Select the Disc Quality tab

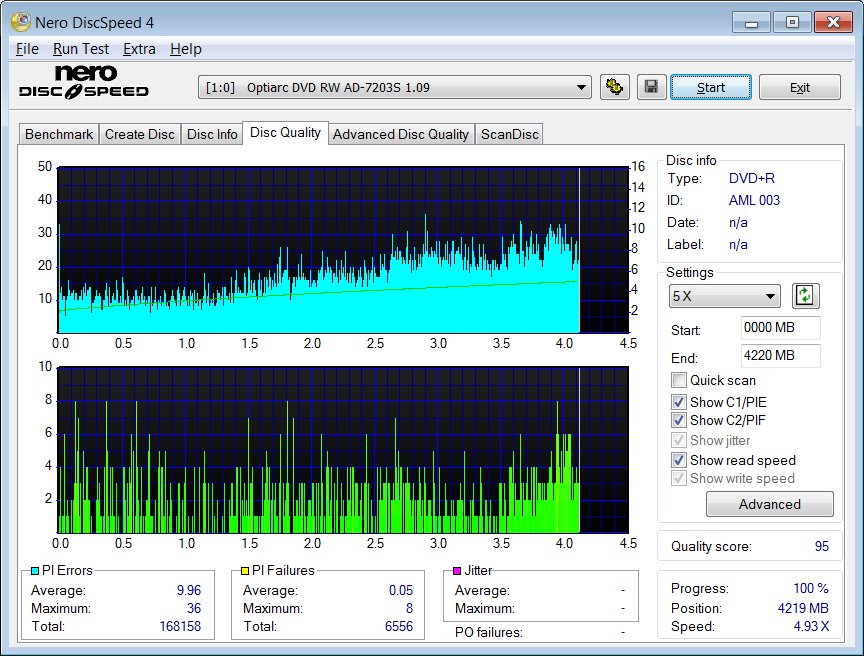tap(285, 133)
